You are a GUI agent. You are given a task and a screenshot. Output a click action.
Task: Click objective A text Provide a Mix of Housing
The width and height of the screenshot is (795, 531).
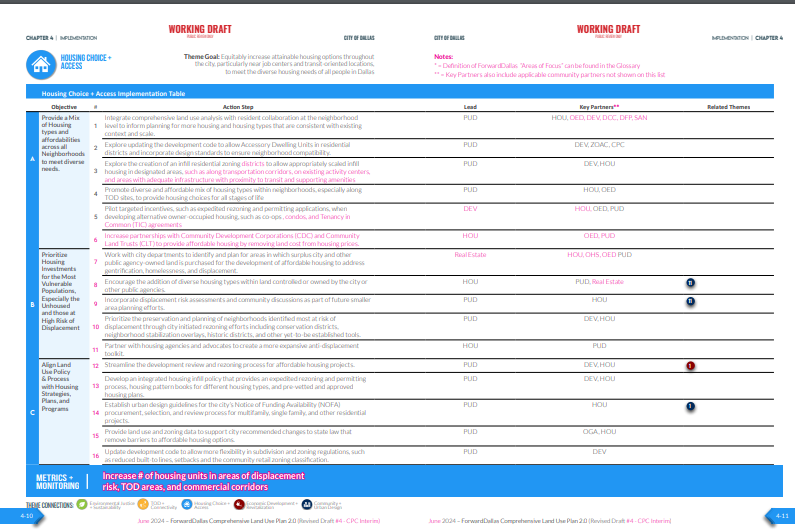pos(63,143)
